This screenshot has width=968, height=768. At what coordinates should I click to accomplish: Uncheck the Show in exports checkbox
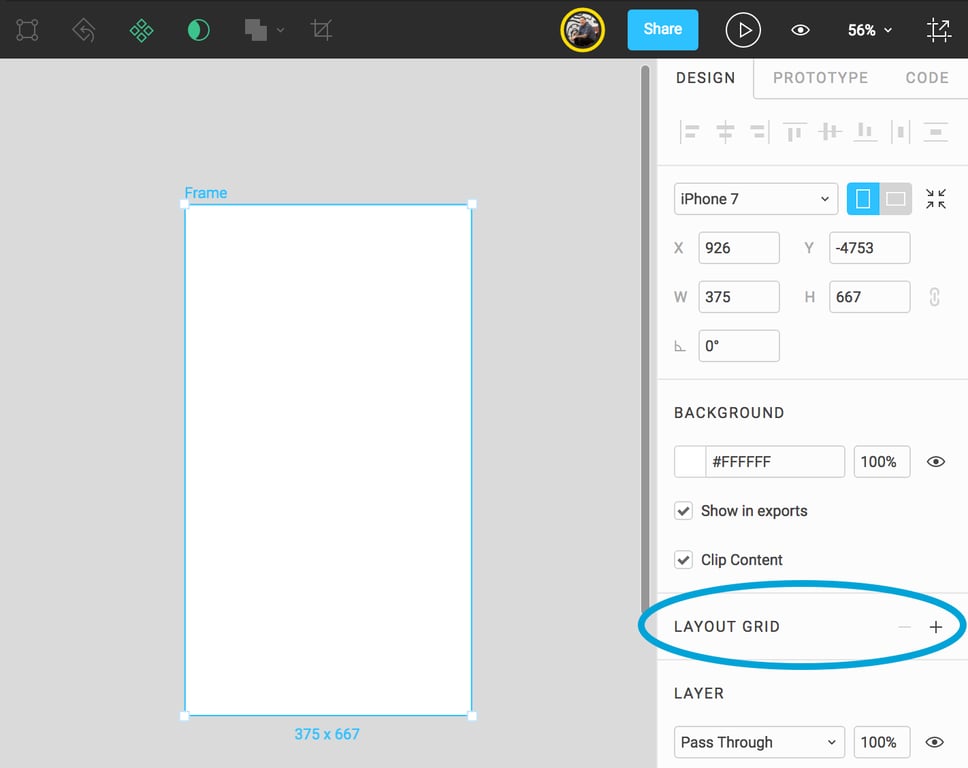coord(684,511)
